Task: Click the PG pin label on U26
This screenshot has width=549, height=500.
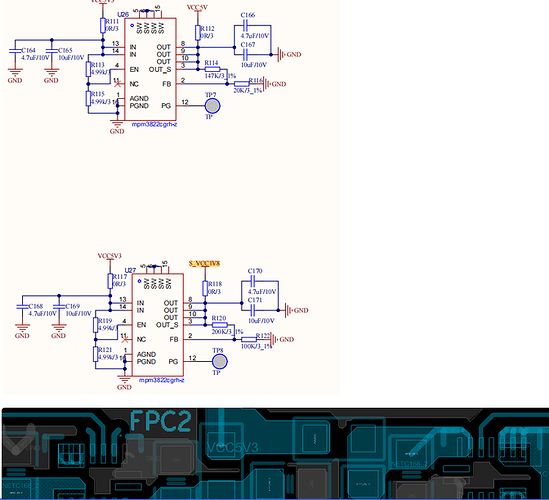Action: coord(166,106)
